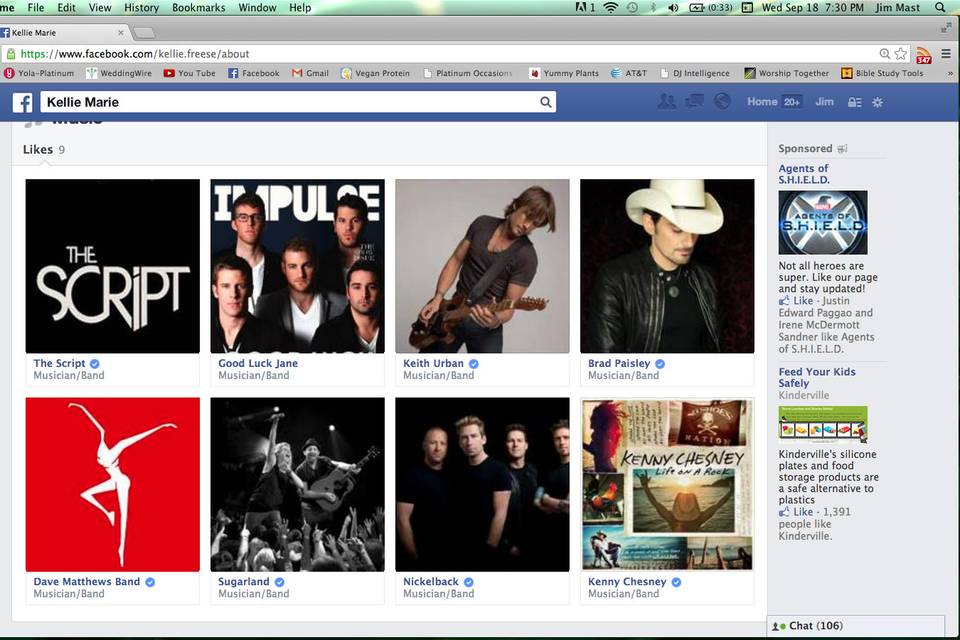
Task: Click the Time Machine clock icon
Action: (632, 7)
